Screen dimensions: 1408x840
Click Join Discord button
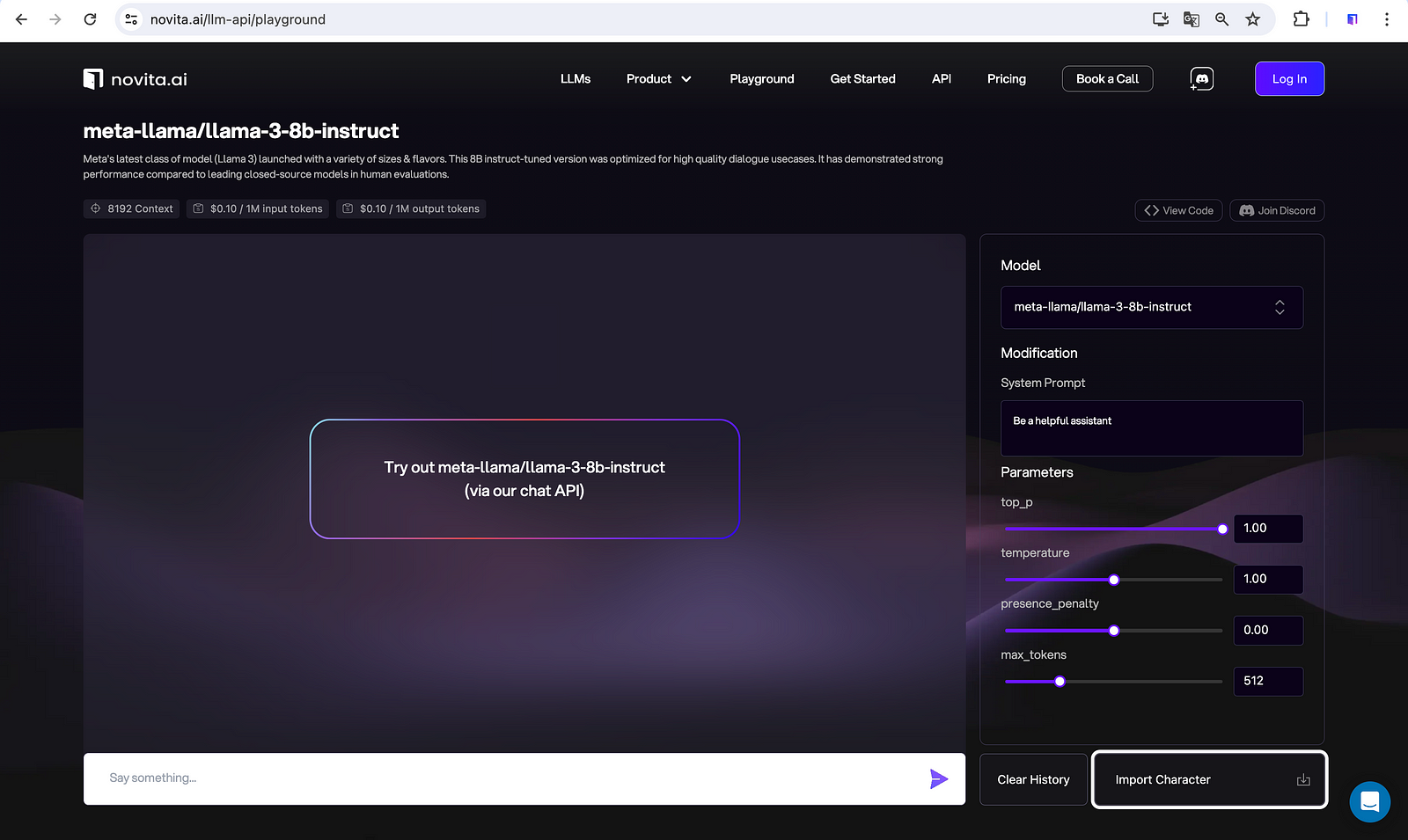point(1277,210)
